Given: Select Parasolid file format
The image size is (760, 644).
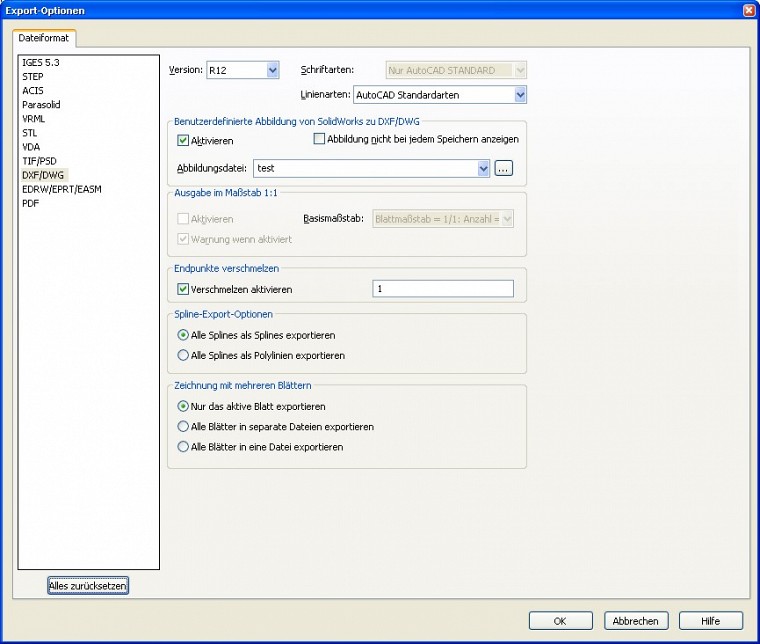Looking at the screenshot, I should click(41, 105).
